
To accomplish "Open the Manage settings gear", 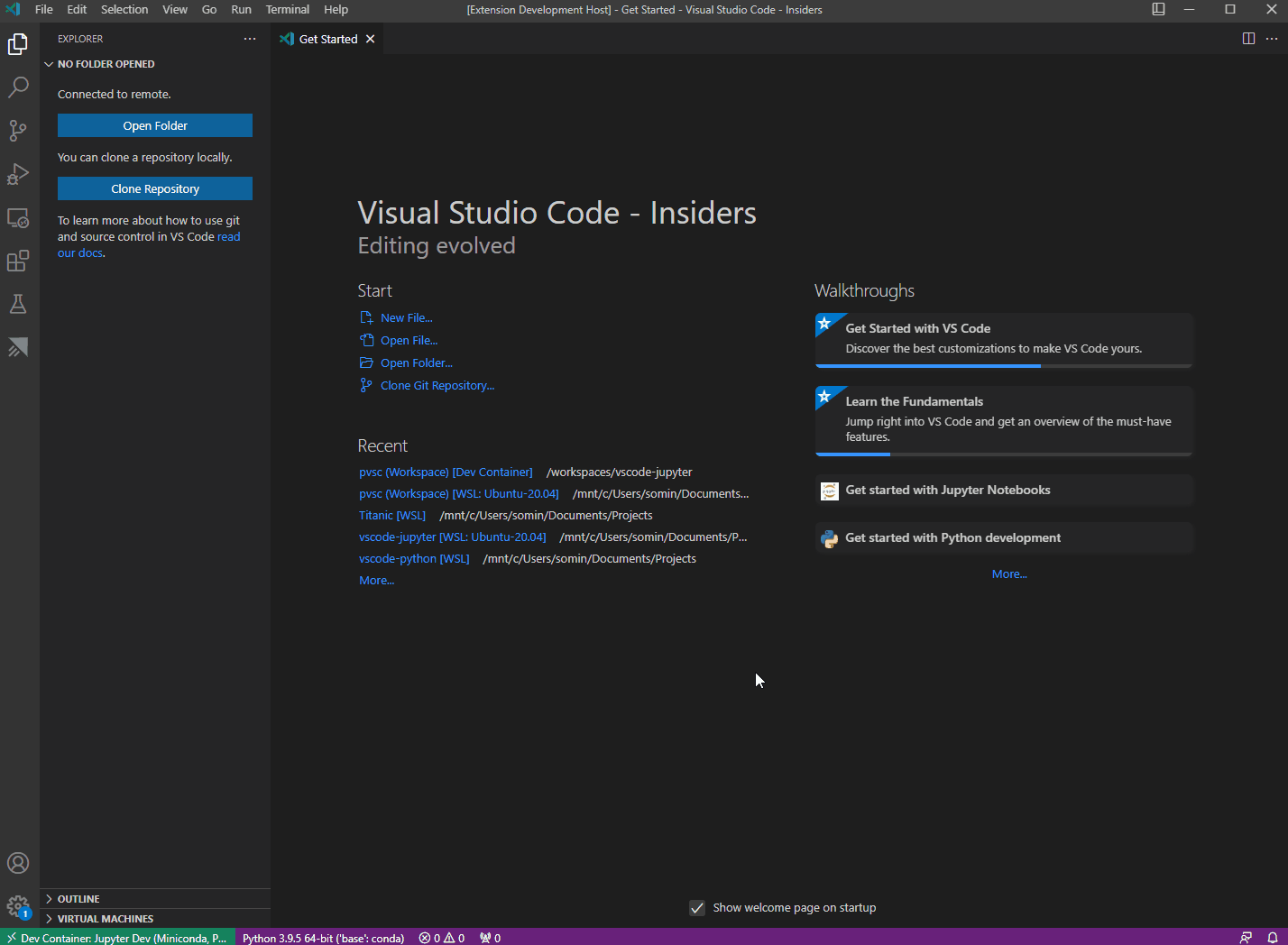I will point(18,906).
